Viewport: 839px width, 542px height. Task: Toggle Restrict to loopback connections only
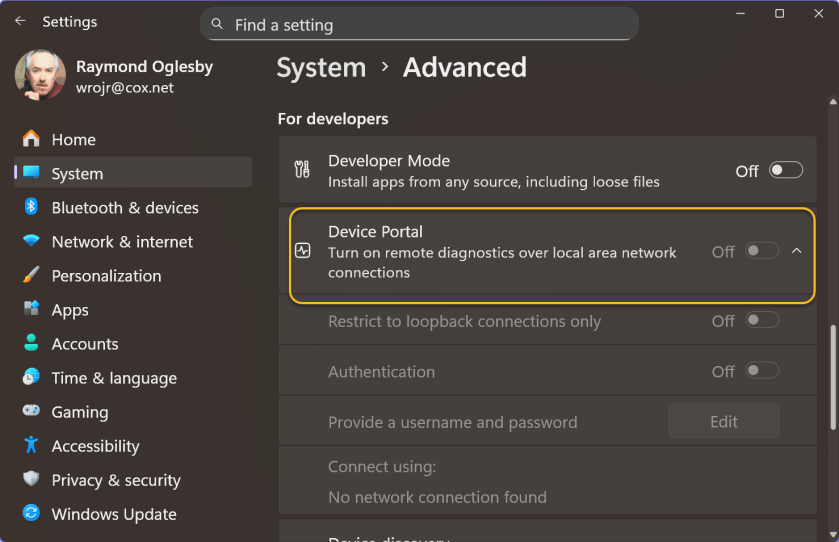(x=761, y=321)
